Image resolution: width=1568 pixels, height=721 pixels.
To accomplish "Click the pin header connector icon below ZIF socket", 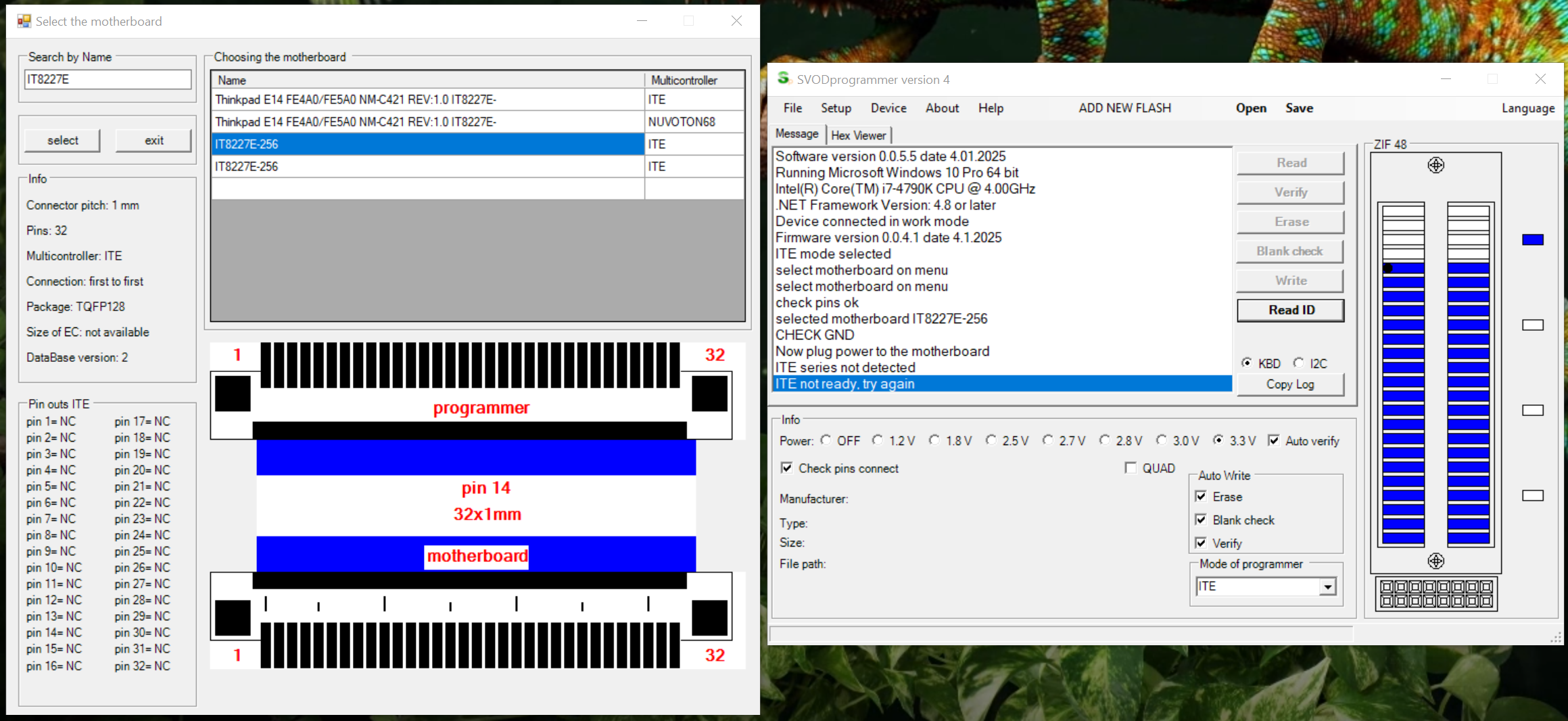I will coord(1436,594).
